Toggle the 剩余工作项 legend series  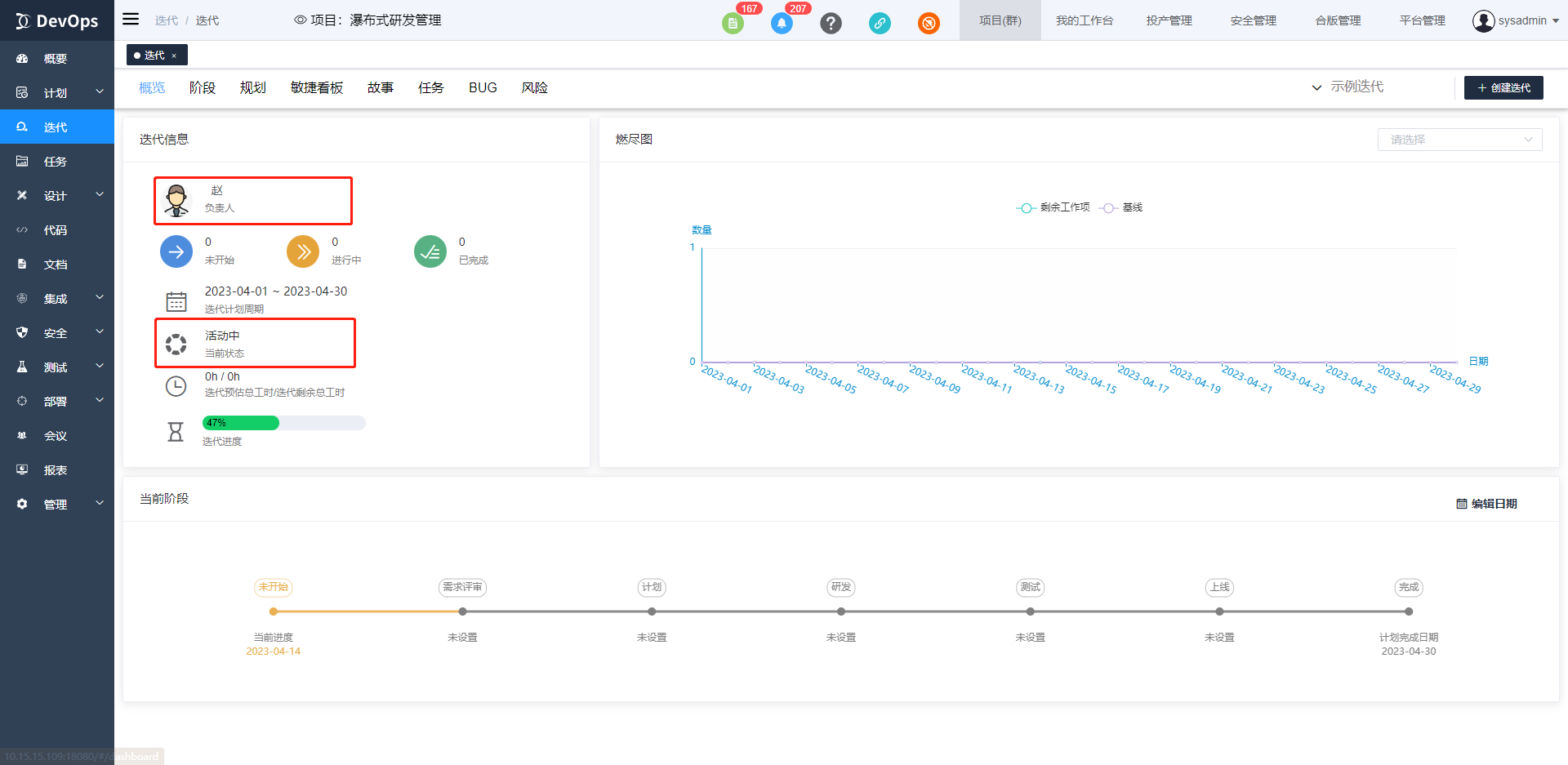point(1053,207)
